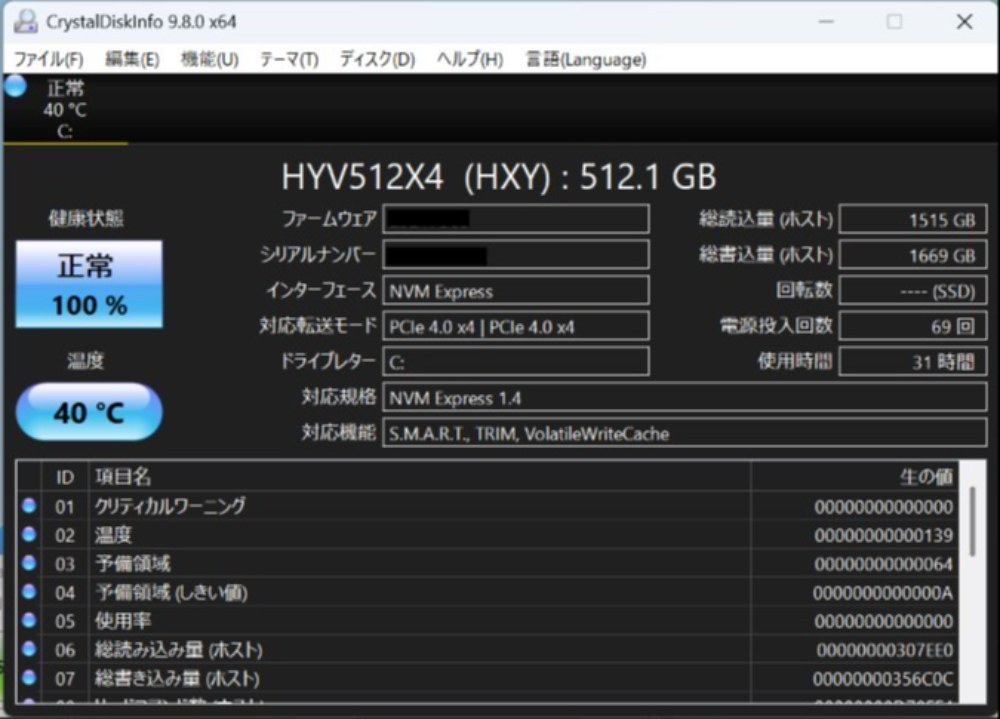Select the 使用率 attribute row
This screenshot has width=1000, height=719.
pos(487,621)
